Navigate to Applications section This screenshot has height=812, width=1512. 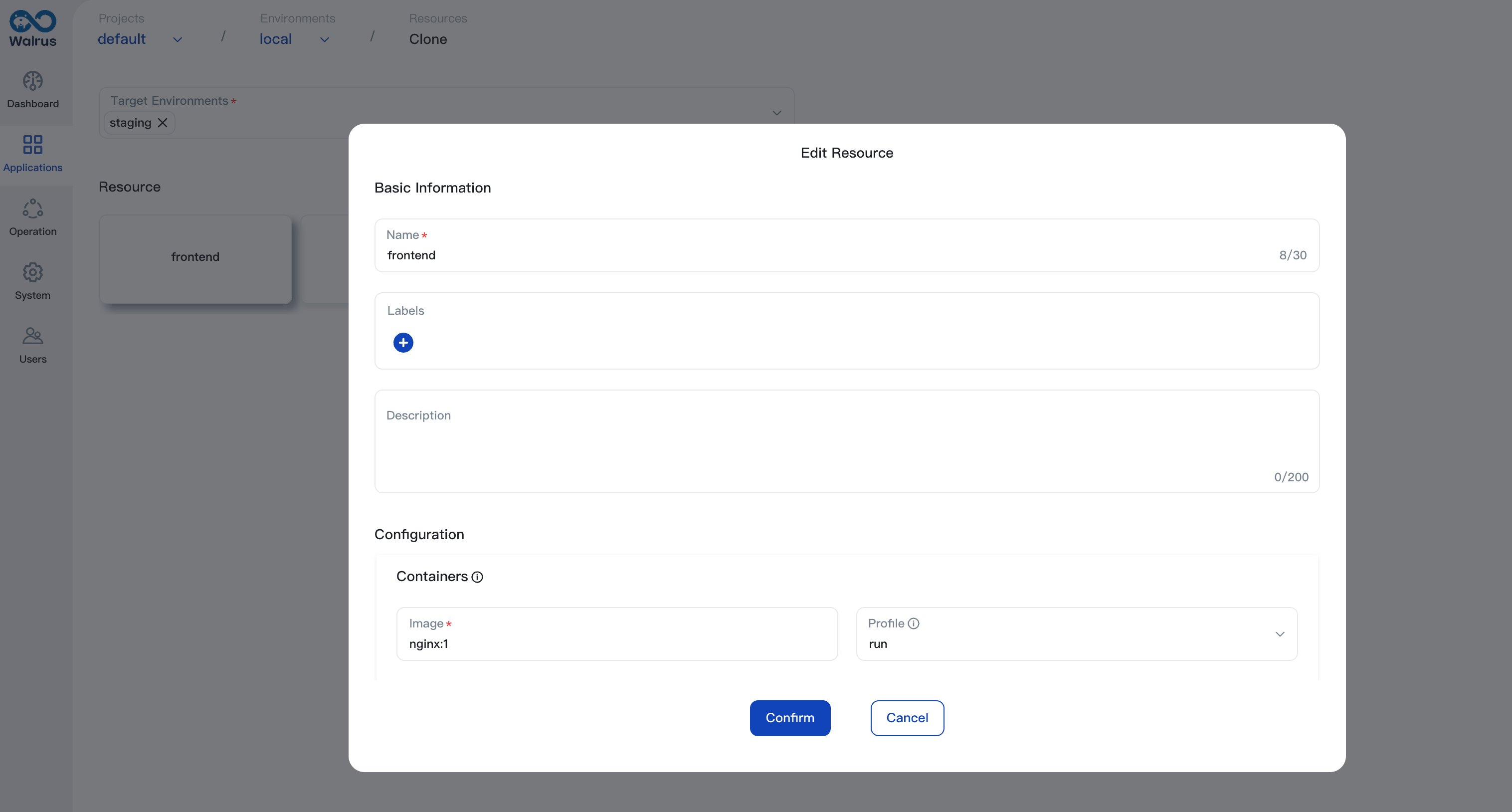[x=33, y=152]
